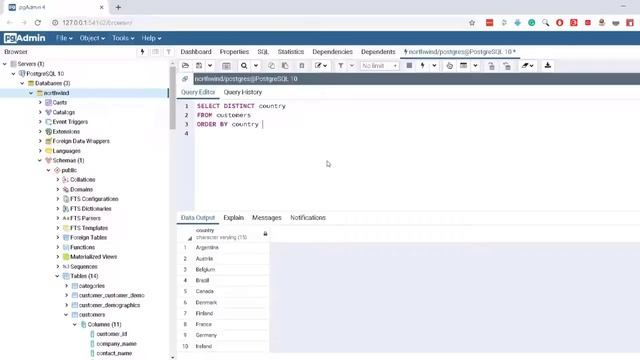Click the Rollback transaction icon

pos(507,66)
